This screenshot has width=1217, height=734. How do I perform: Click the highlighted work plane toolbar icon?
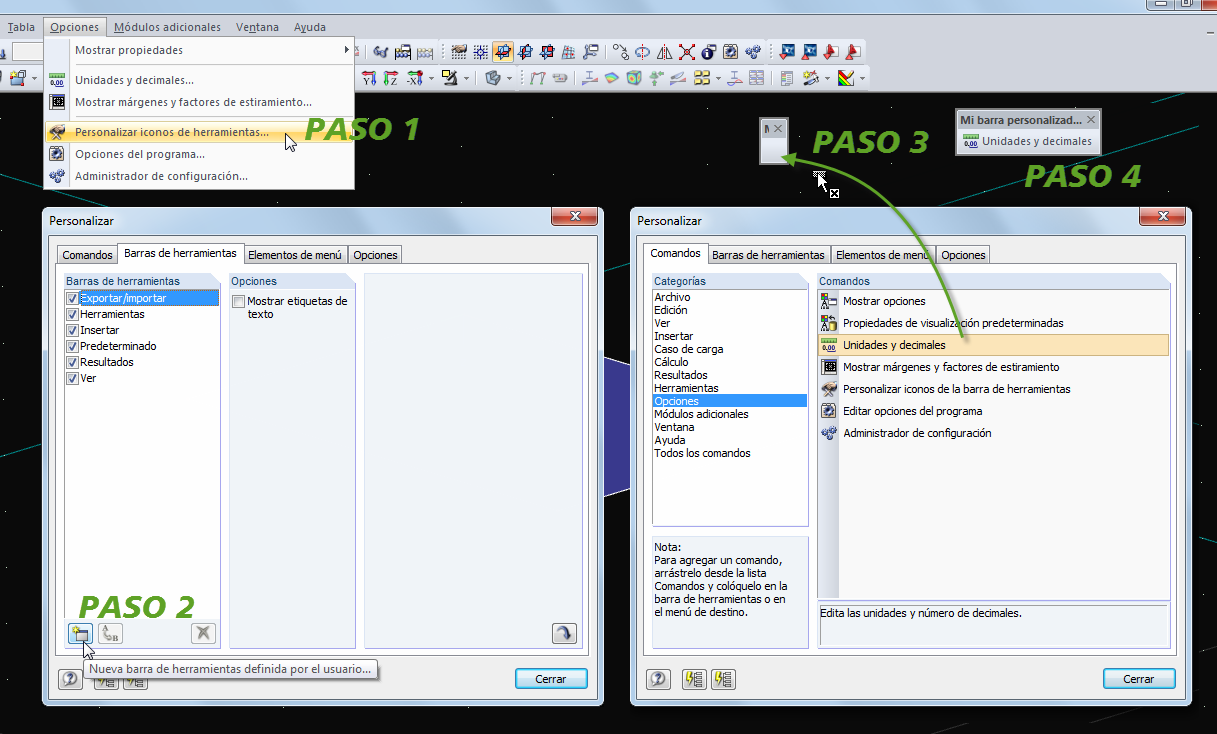click(503, 52)
